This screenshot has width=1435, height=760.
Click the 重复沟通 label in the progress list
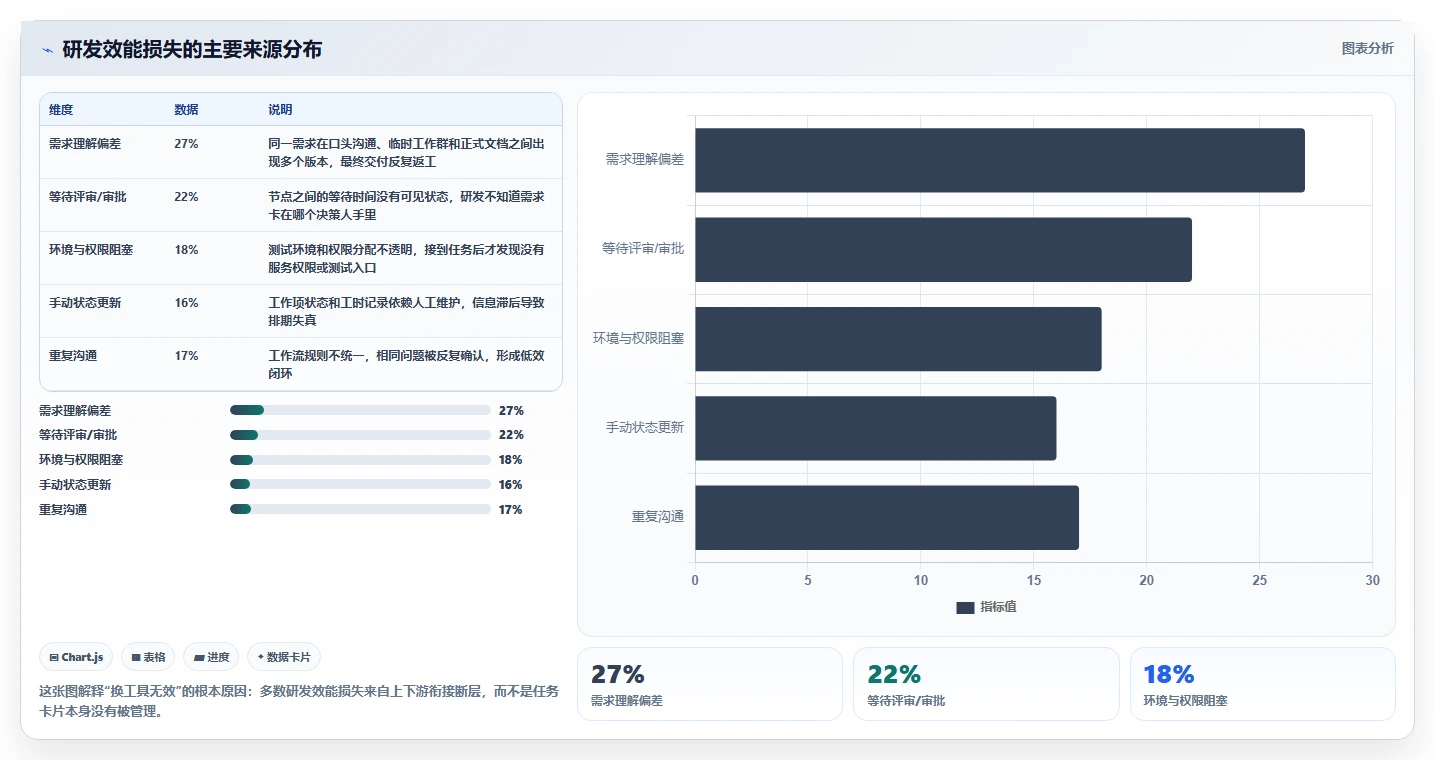[x=63, y=510]
